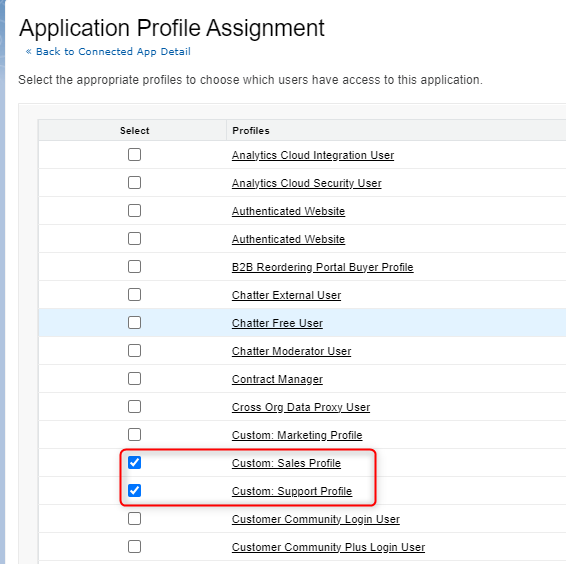Viewport: 566px width, 564px height.
Task: Open B2B Reordering Portal Buyer Profile link
Action: (322, 267)
